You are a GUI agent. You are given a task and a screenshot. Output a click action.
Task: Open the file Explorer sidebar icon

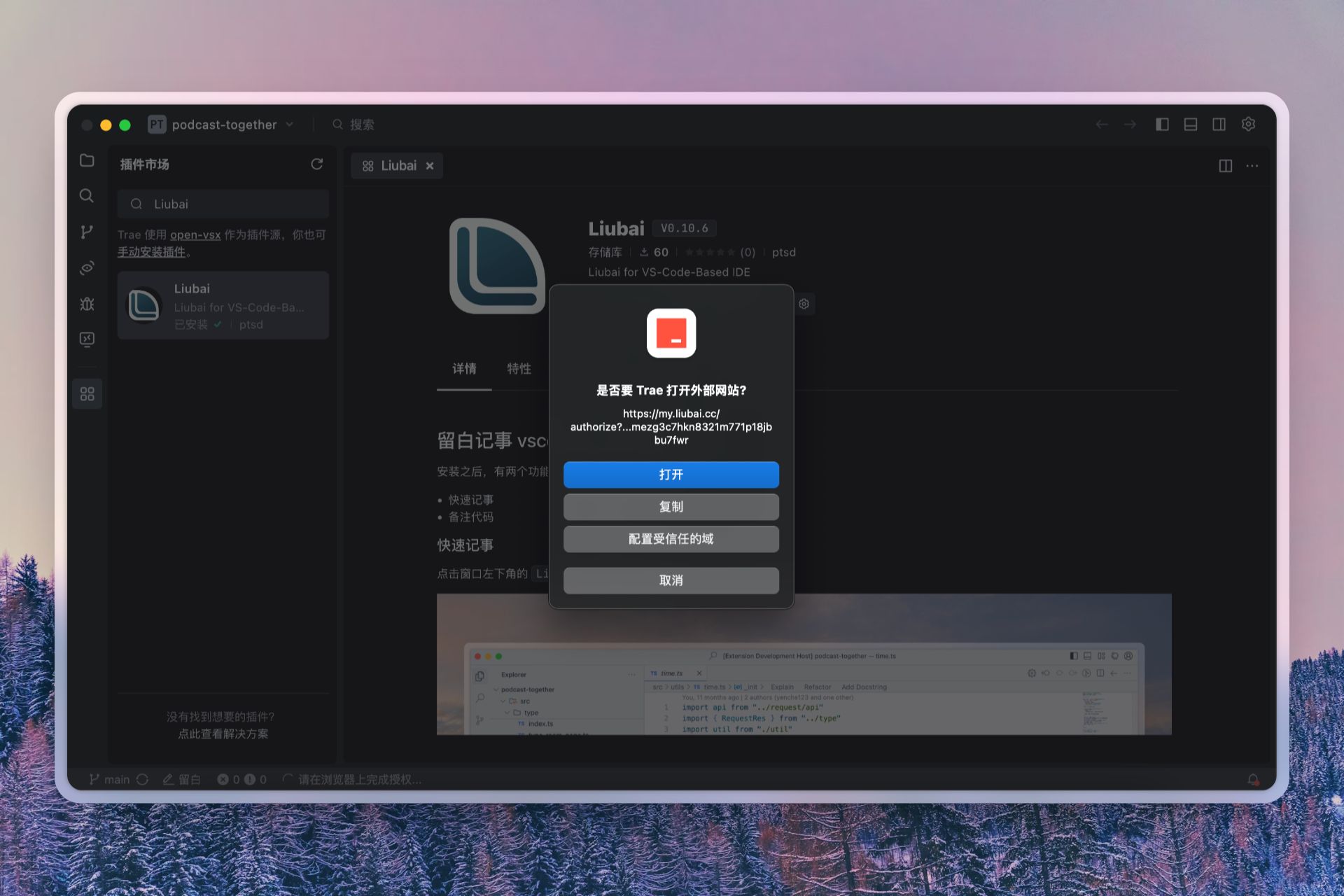click(87, 160)
